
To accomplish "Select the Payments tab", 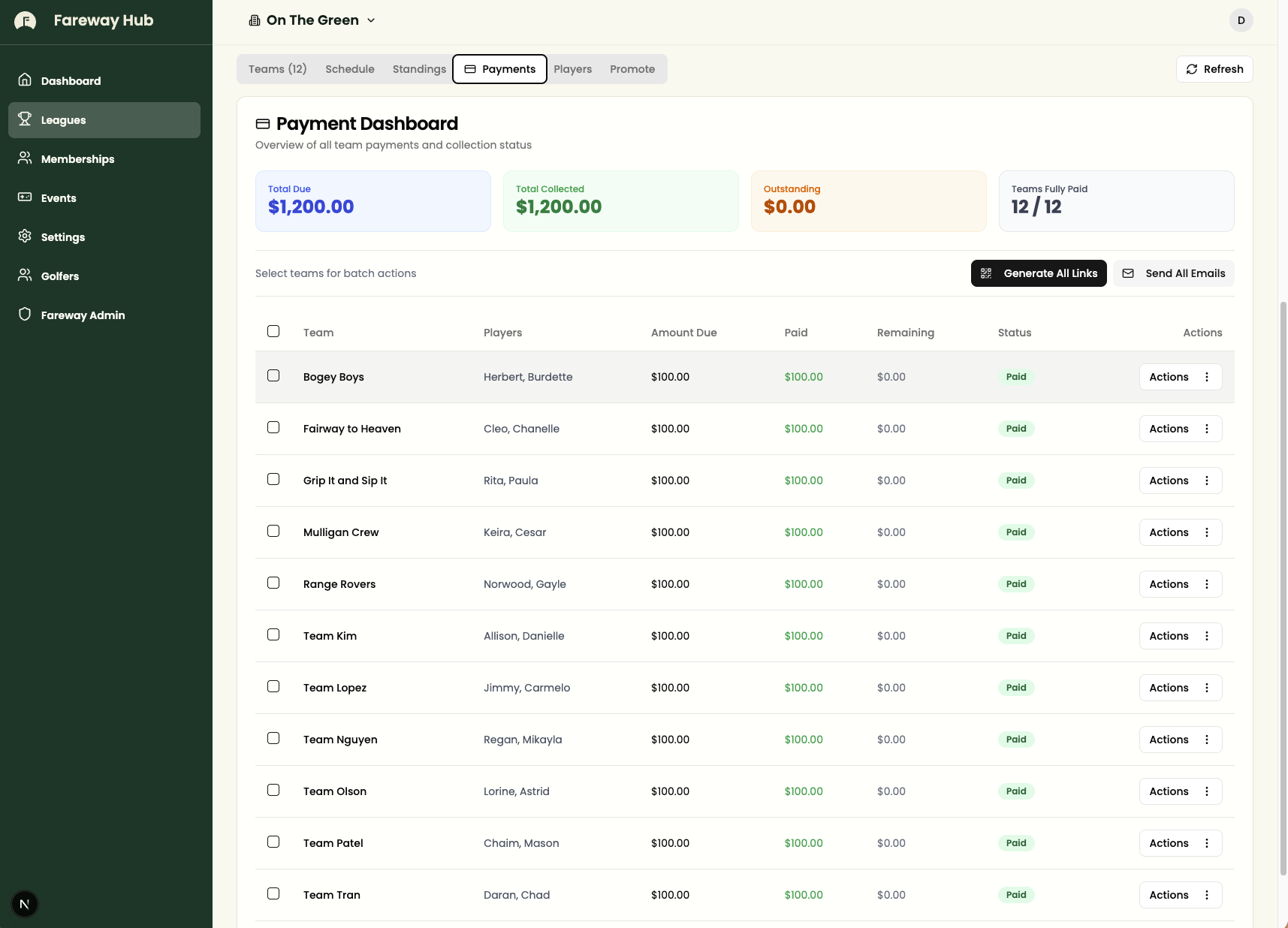I will coord(499,69).
